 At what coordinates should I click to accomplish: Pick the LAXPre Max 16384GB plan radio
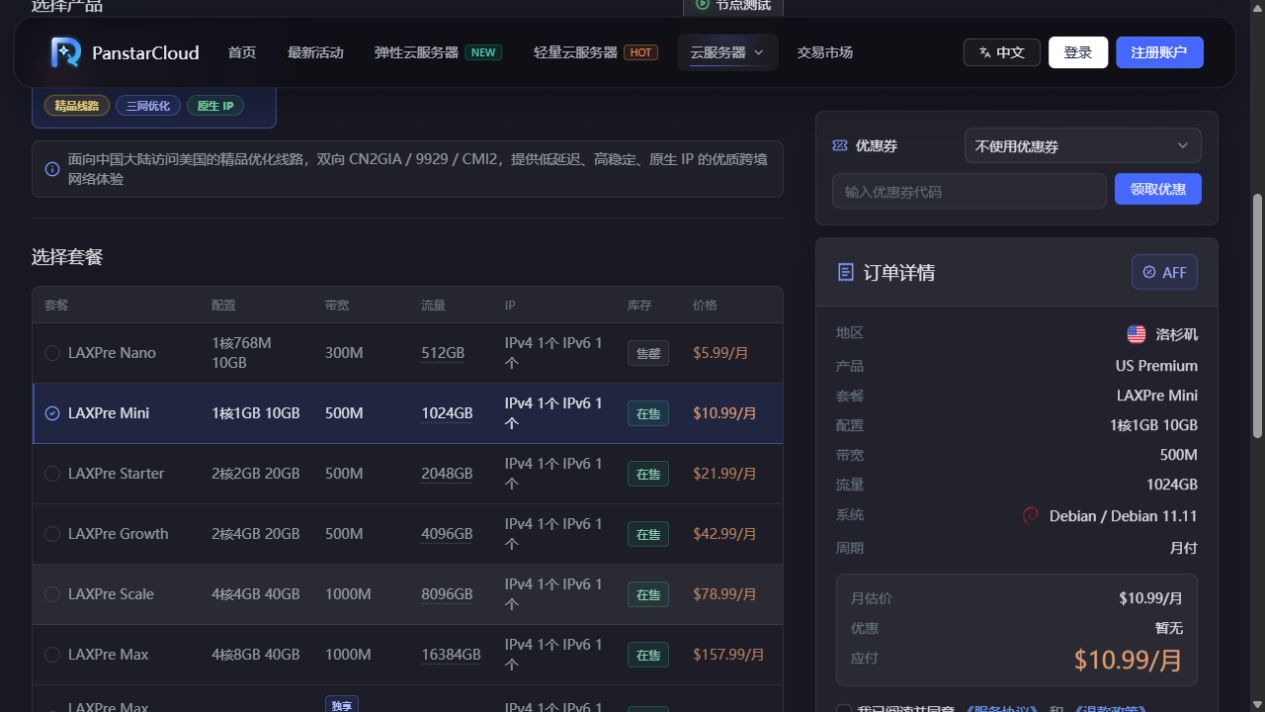[x=52, y=655]
